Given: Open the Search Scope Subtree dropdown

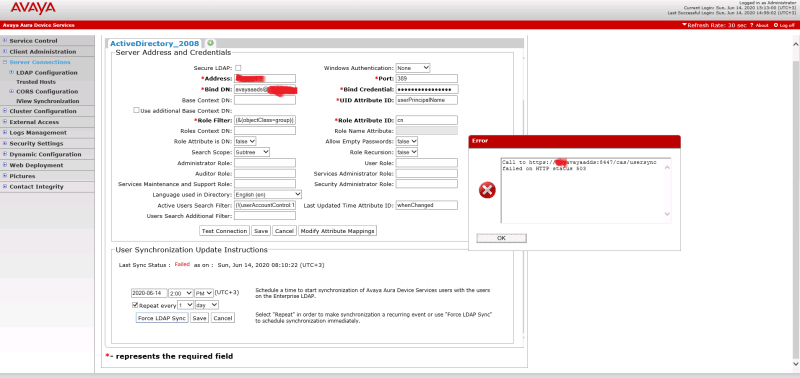Looking at the screenshot, I should (252, 152).
